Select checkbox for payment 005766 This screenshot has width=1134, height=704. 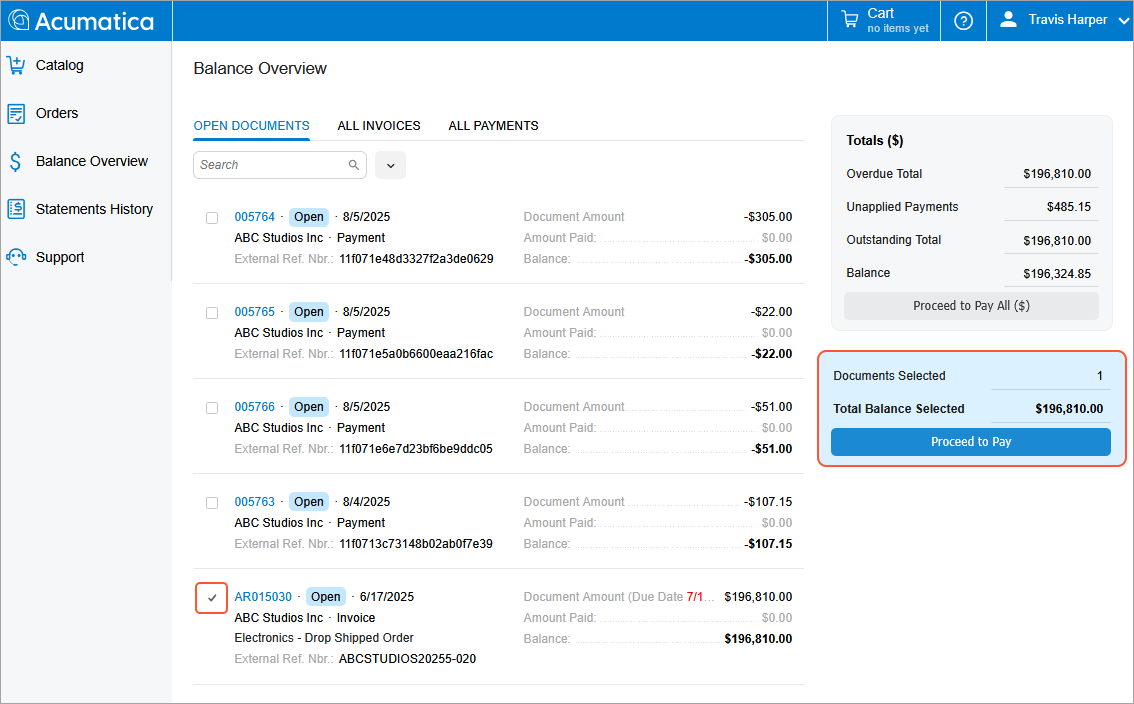212,408
